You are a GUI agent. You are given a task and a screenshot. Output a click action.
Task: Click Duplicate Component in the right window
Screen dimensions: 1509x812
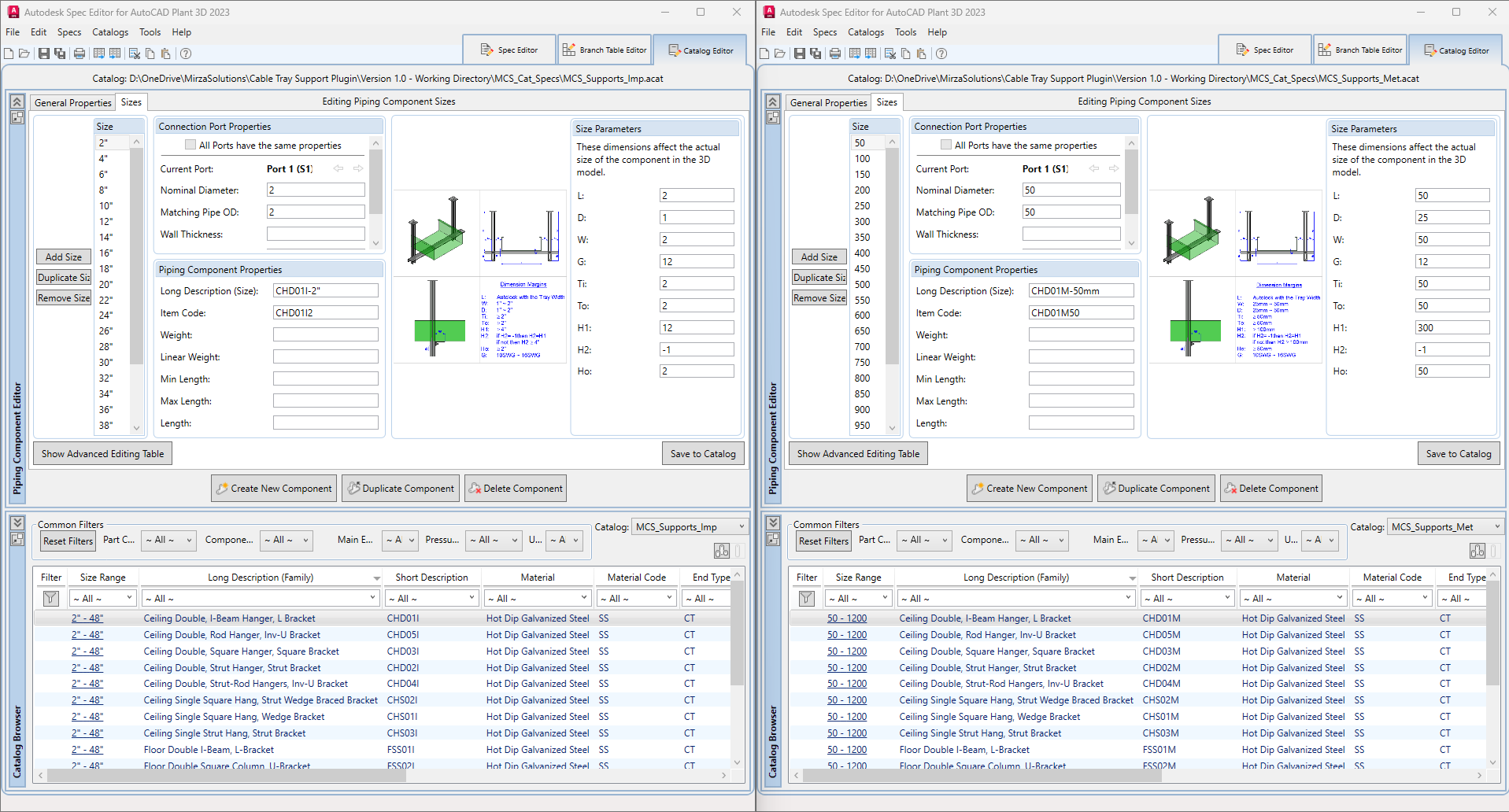click(1156, 489)
